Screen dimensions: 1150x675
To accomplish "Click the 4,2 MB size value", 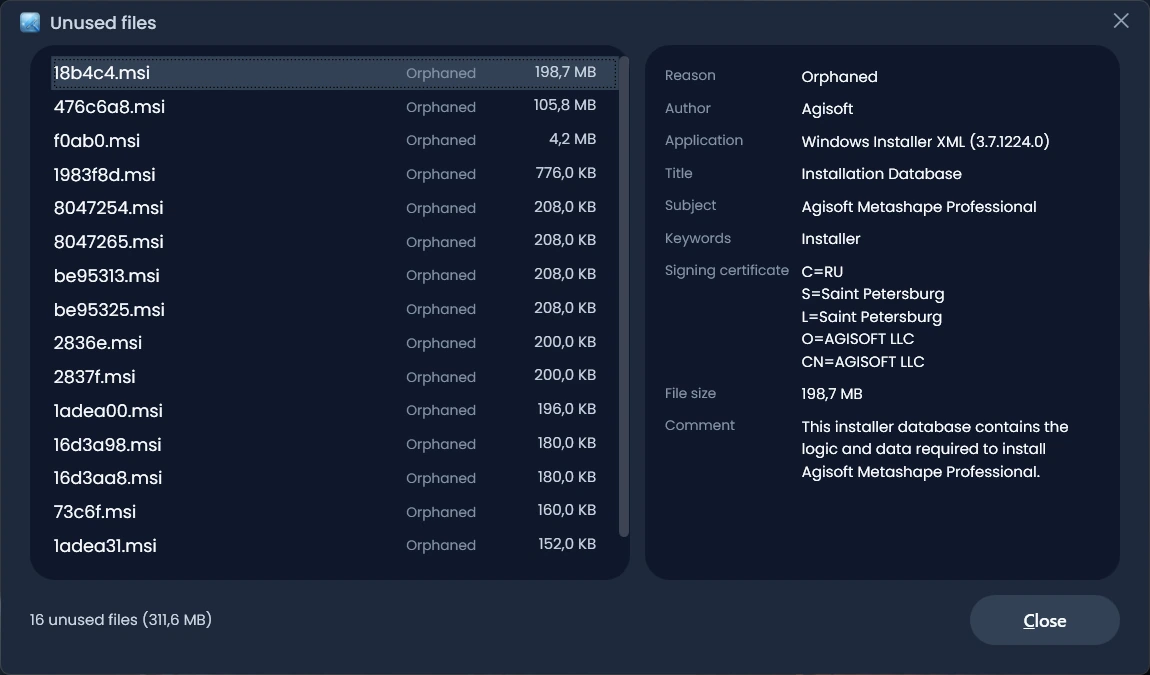I will tap(573, 139).
